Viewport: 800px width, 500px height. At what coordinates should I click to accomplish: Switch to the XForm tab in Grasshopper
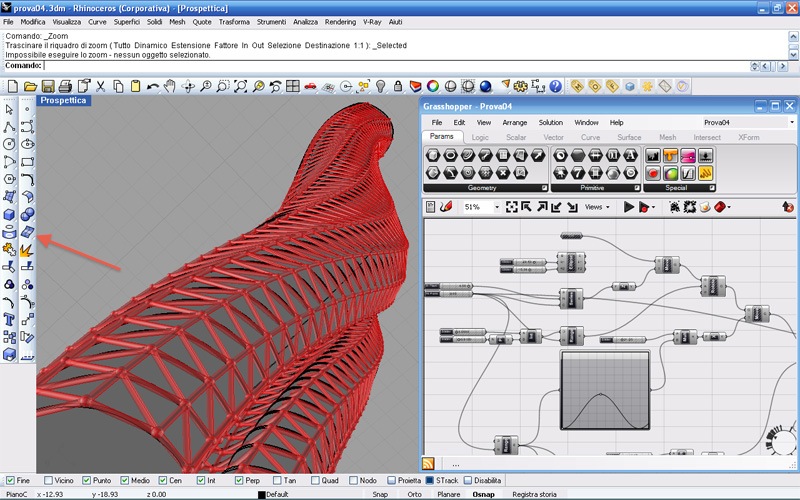coord(749,137)
